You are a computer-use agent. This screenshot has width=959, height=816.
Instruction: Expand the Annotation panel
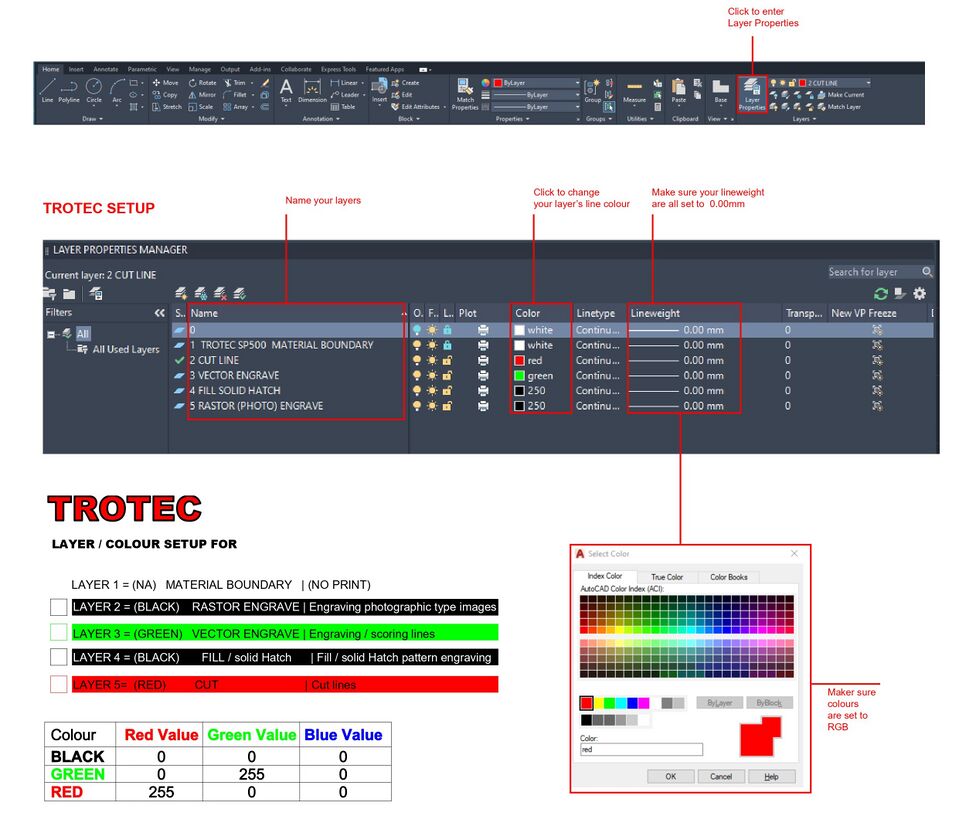[320, 119]
